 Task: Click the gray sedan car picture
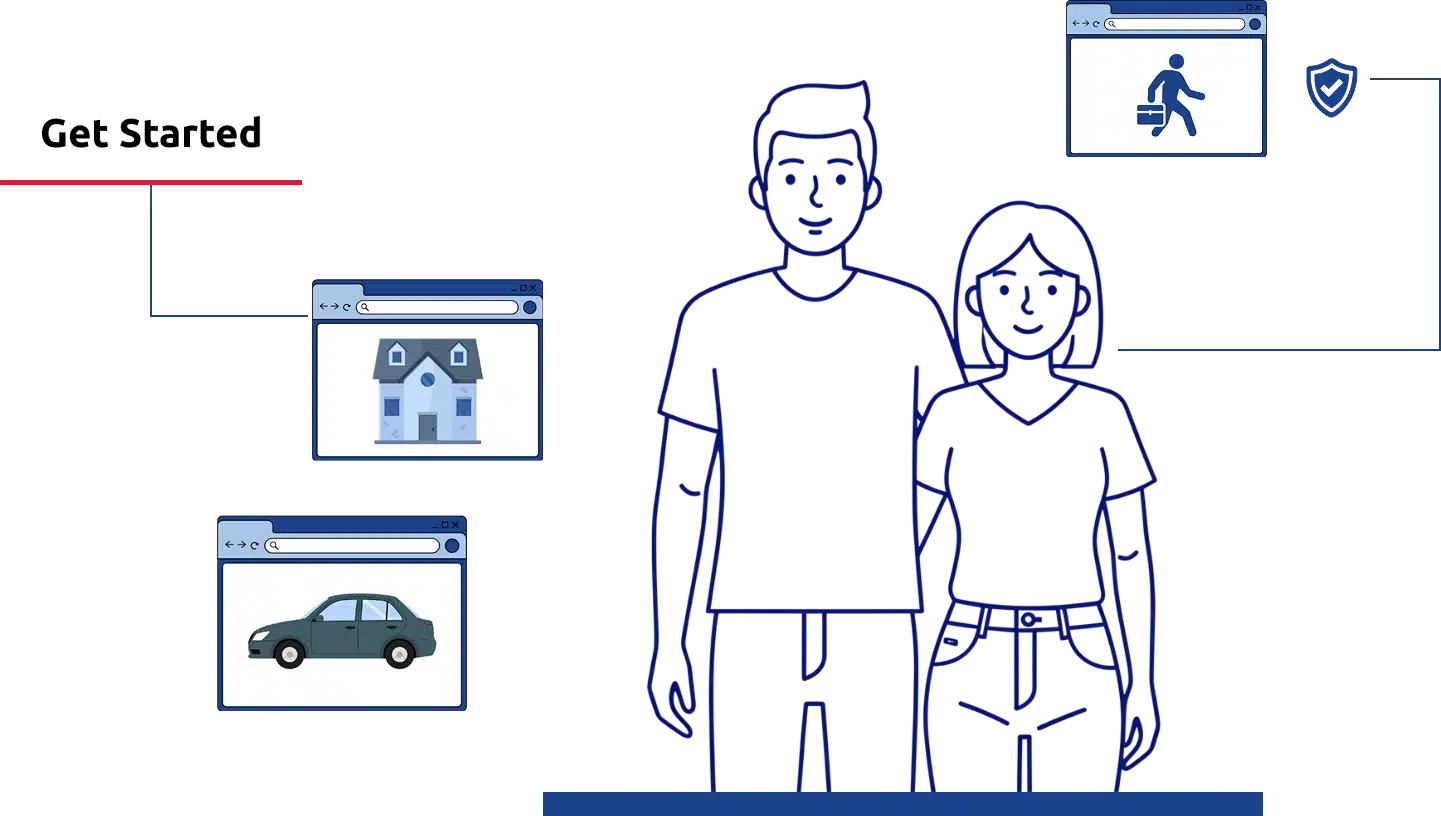click(x=342, y=630)
